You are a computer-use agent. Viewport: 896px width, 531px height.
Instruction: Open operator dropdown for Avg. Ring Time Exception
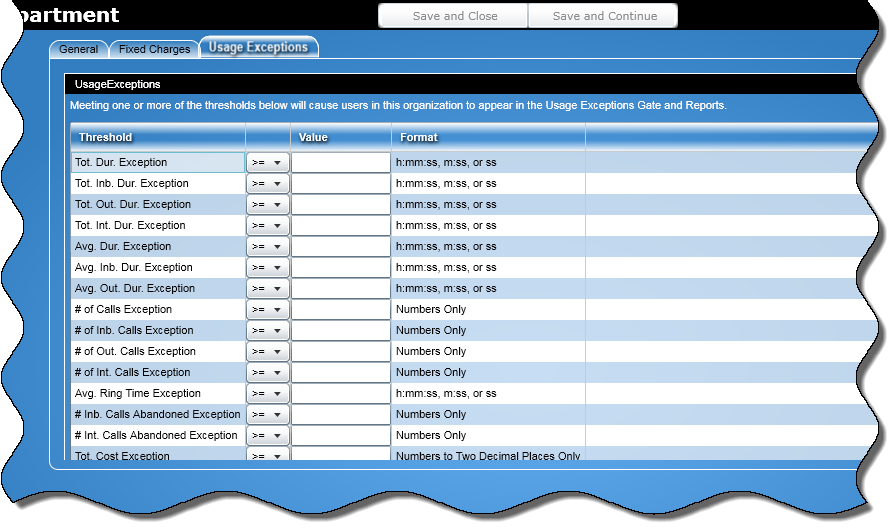tap(267, 394)
